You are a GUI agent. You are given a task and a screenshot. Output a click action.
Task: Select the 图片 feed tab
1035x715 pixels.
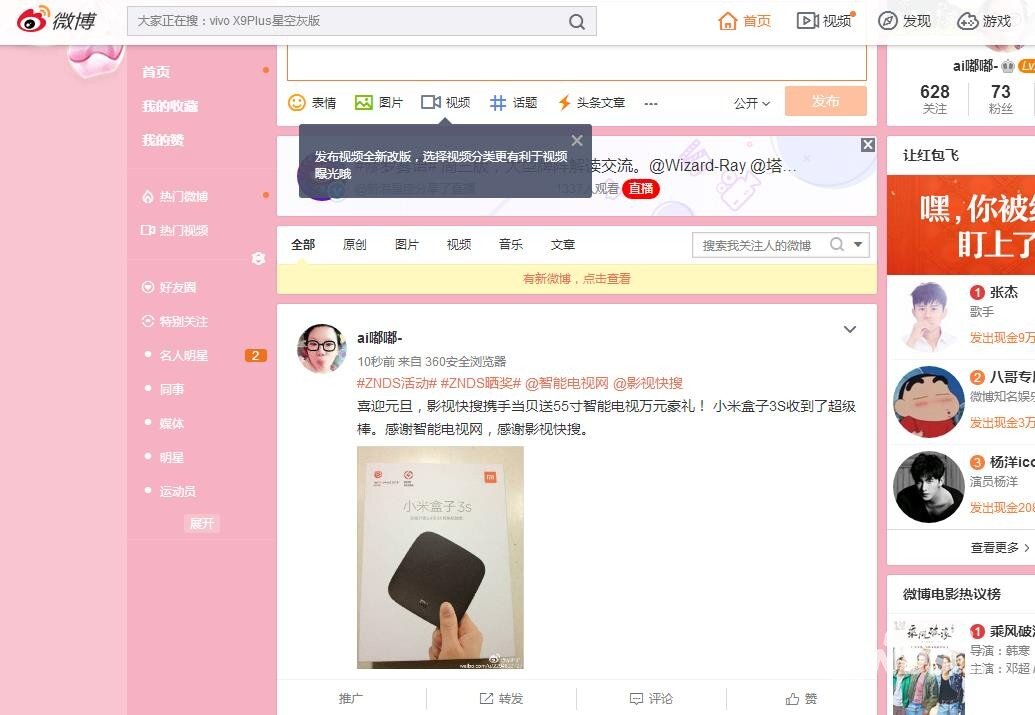coord(407,245)
